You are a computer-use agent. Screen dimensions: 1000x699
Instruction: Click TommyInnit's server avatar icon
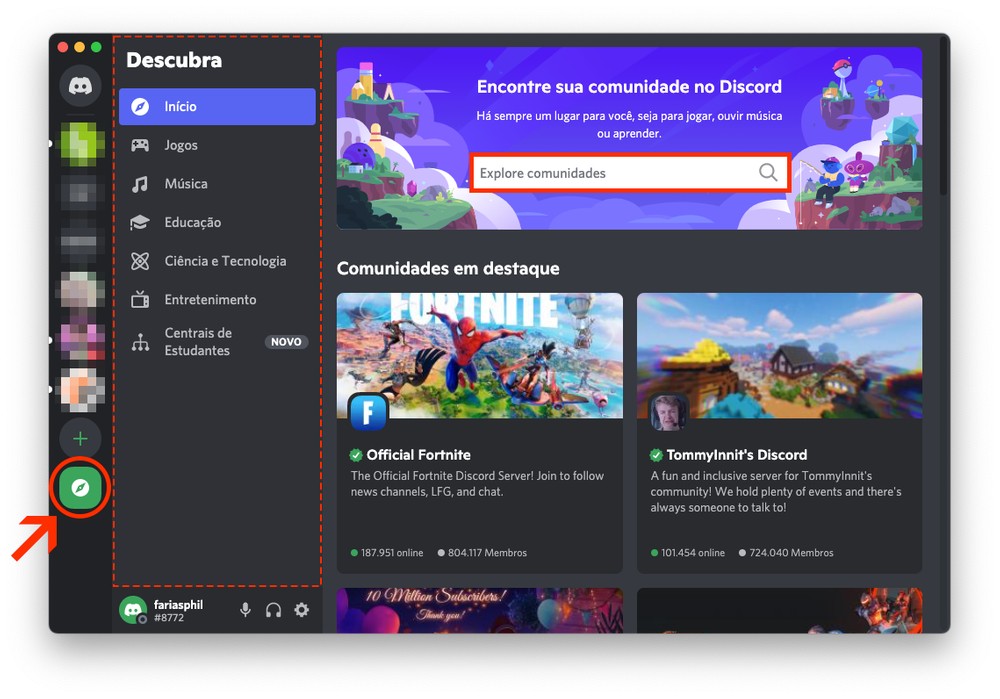pos(668,412)
